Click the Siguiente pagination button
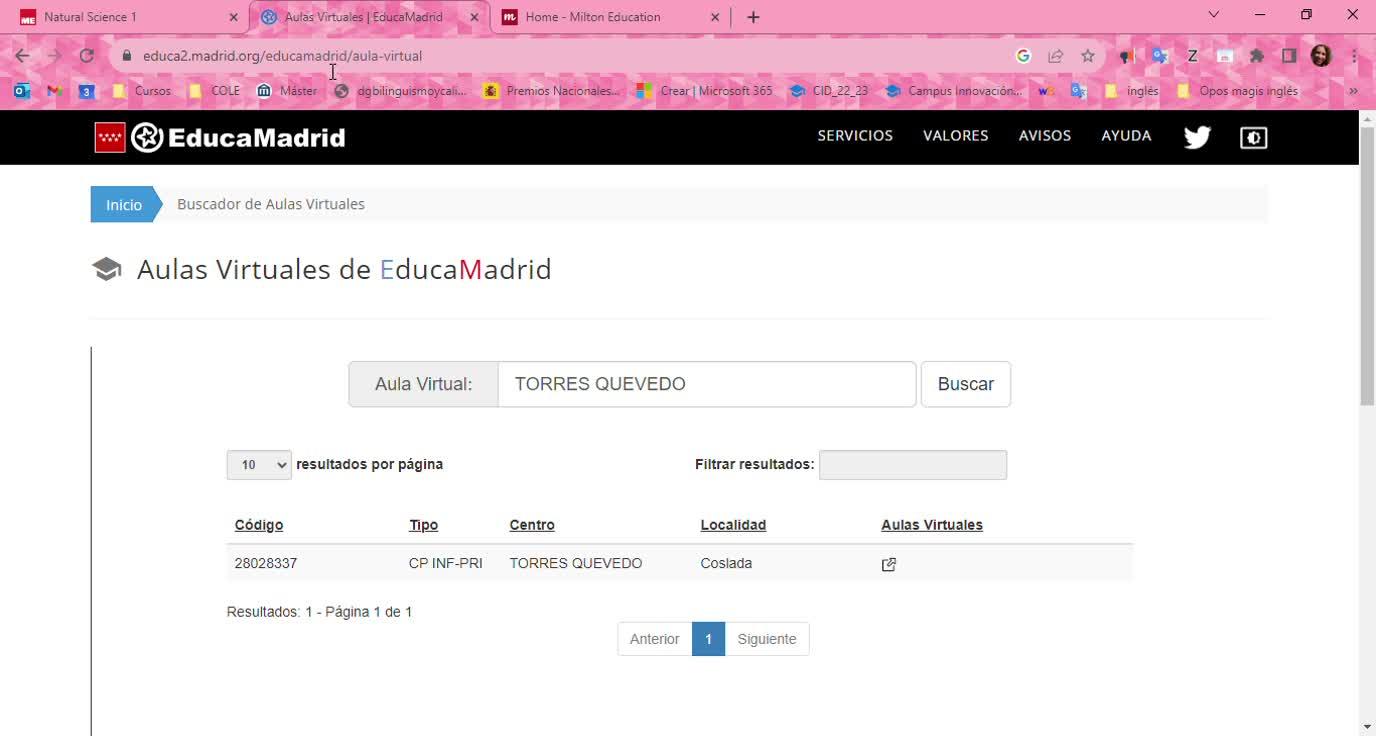This screenshot has height=736, width=1376. [x=767, y=639]
